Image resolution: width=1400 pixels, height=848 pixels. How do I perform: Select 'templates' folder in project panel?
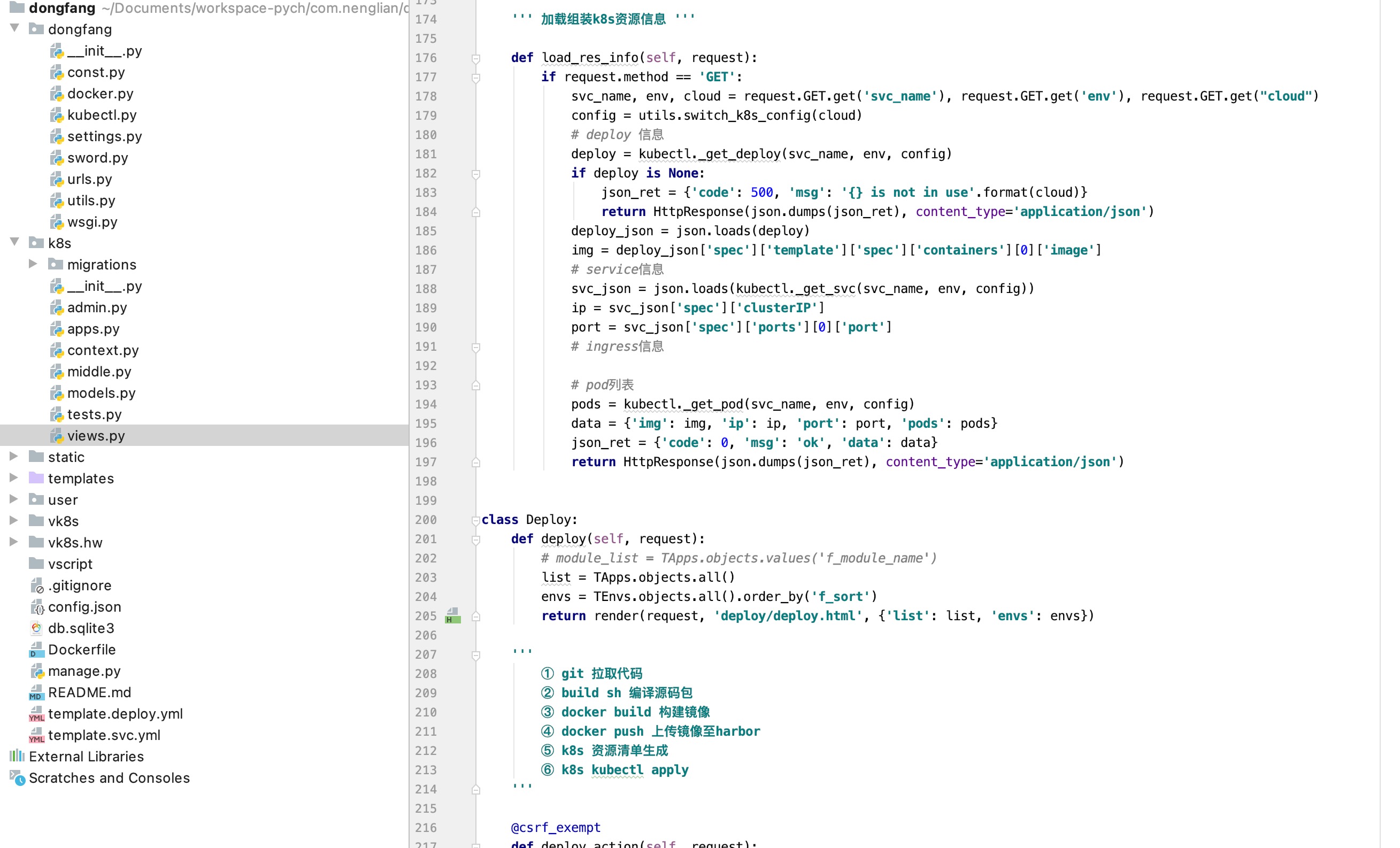click(x=81, y=477)
